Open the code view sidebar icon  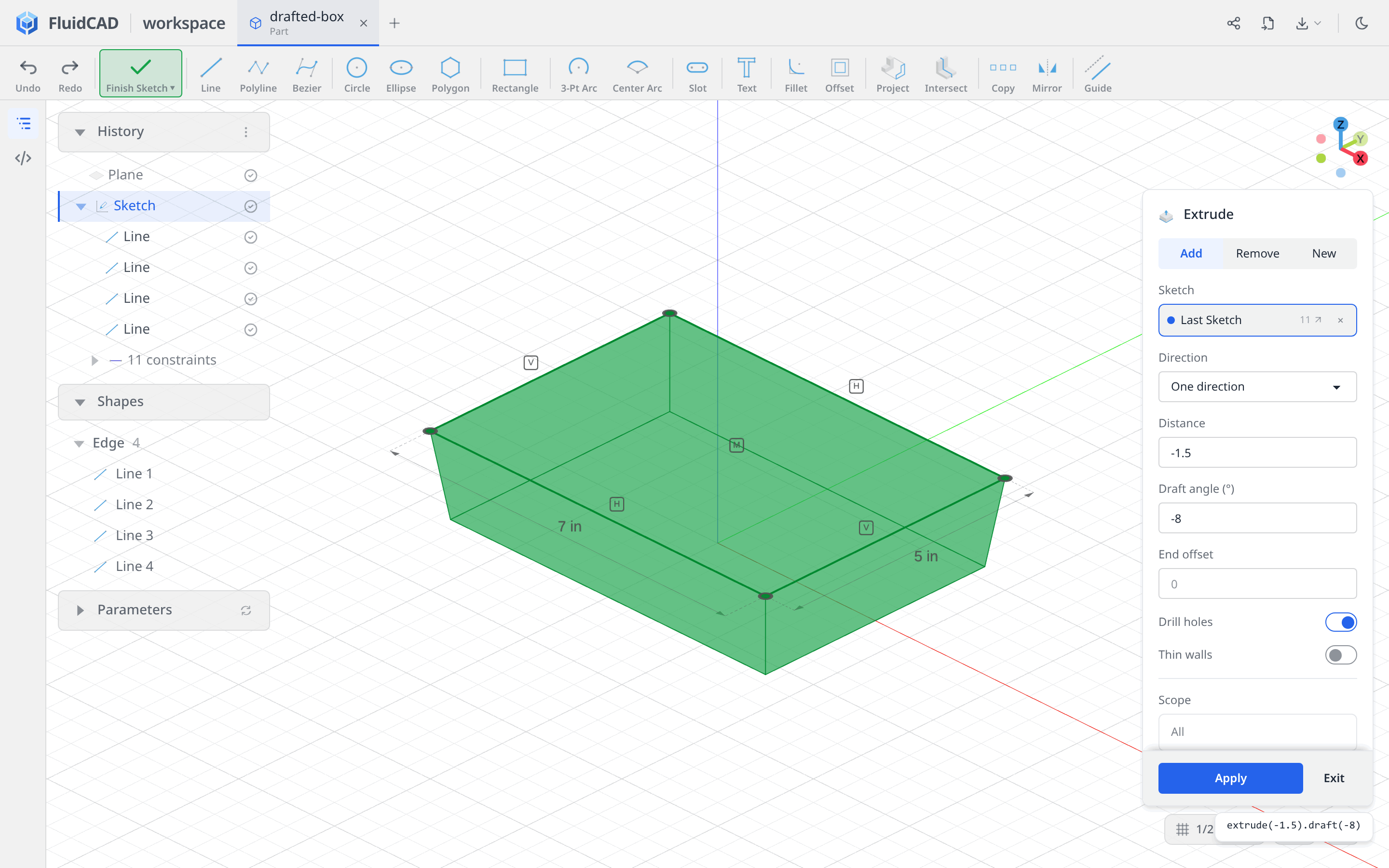click(x=23, y=158)
